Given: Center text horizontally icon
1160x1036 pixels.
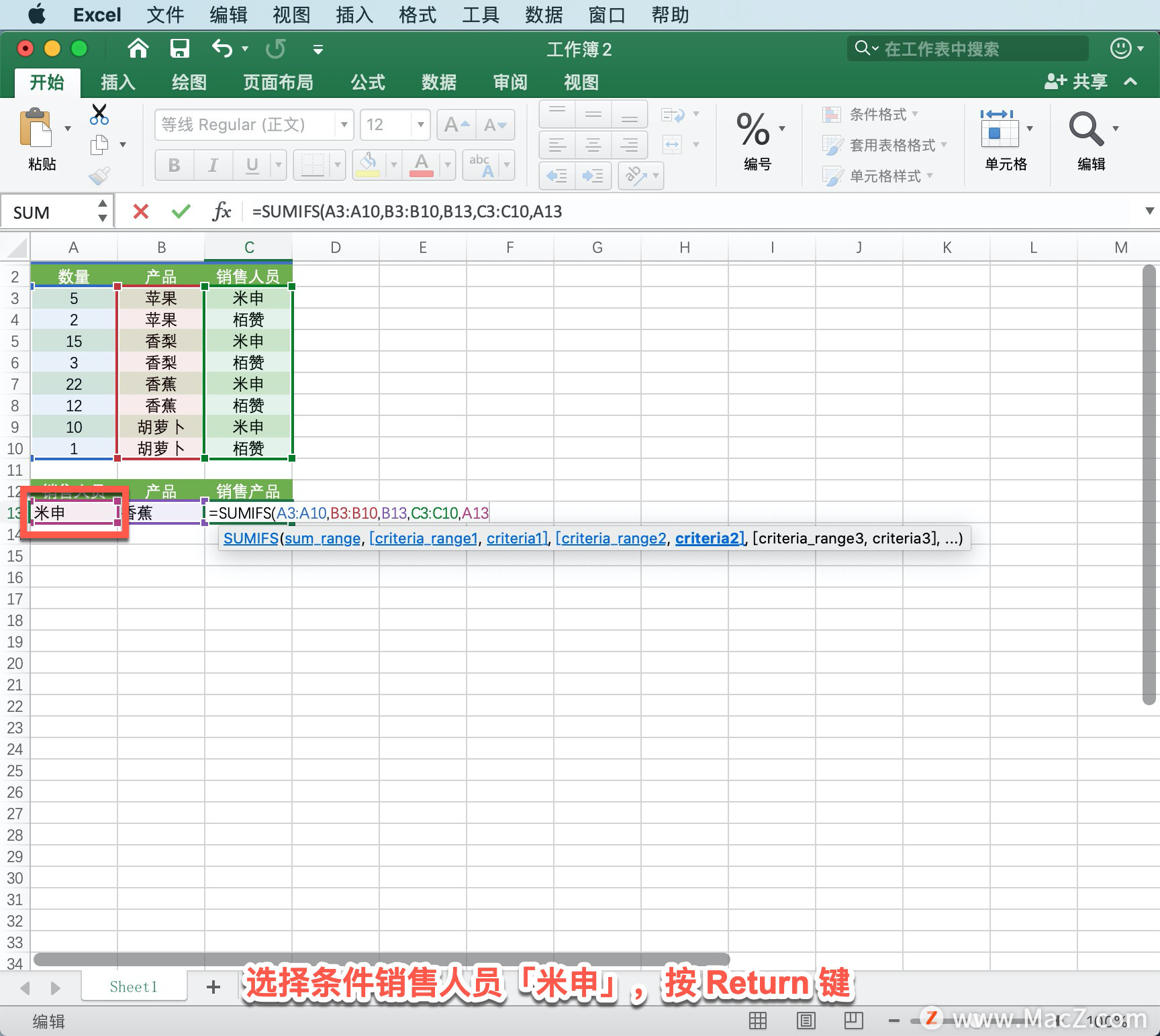Looking at the screenshot, I should pyautogui.click(x=593, y=145).
